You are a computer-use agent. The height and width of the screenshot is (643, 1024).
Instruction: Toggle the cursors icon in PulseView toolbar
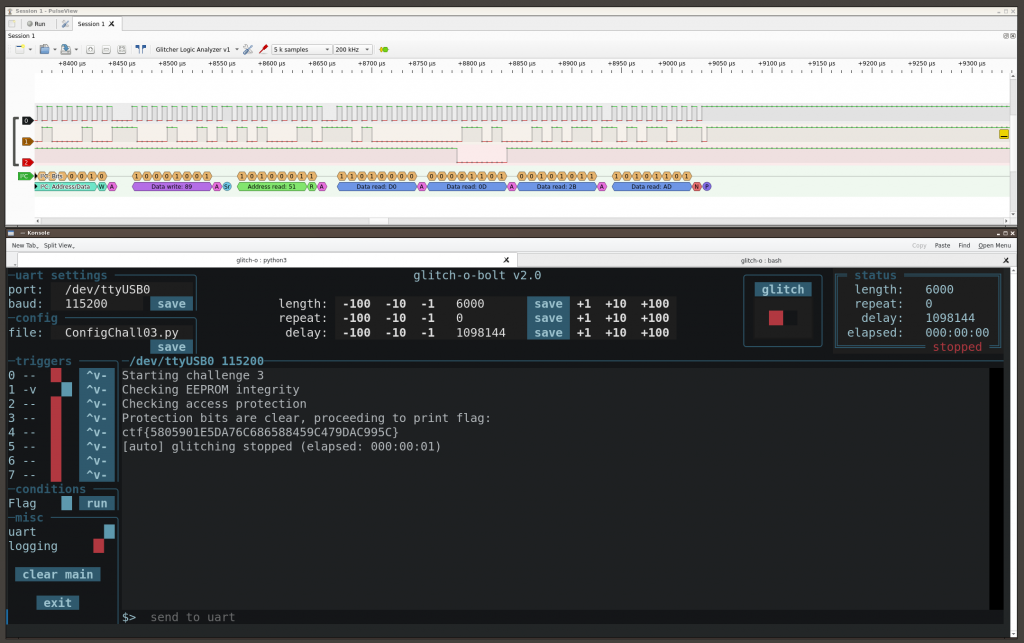140,49
